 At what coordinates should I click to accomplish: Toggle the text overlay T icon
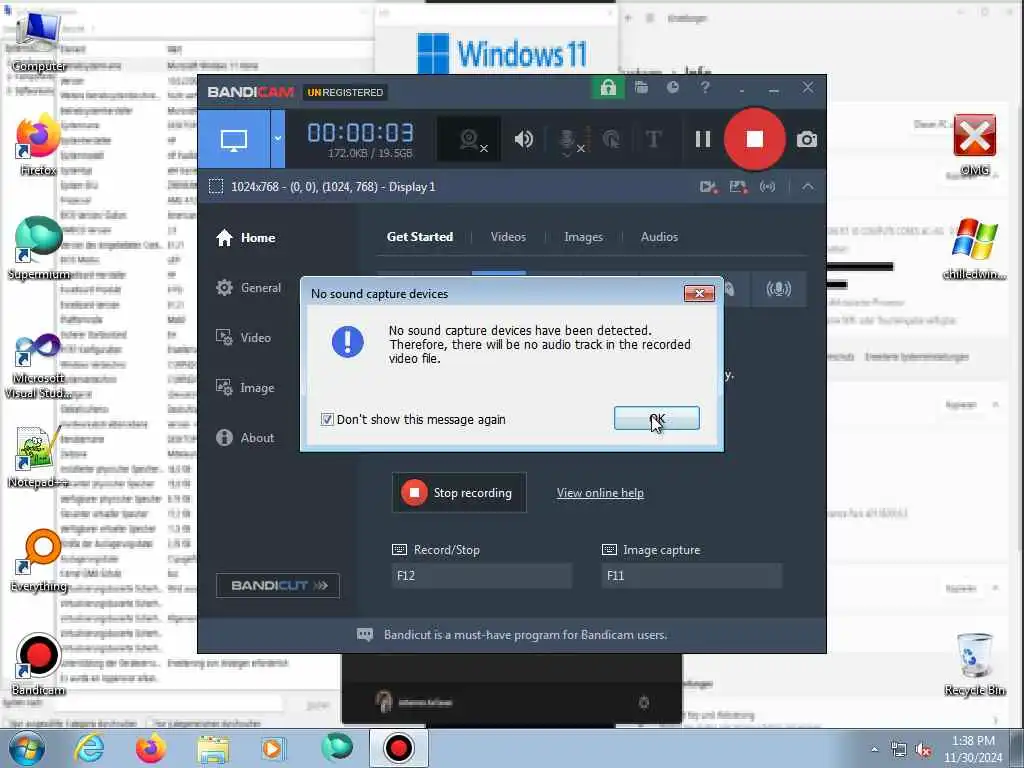point(653,139)
